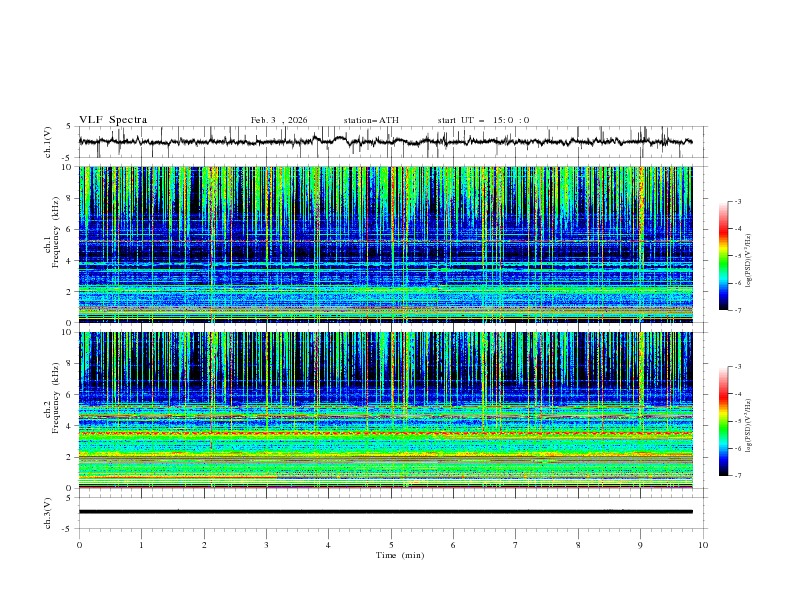Image resolution: width=792 pixels, height=612 pixels.
Task: Click the station=ATH label
Action: pyautogui.click(x=371, y=120)
